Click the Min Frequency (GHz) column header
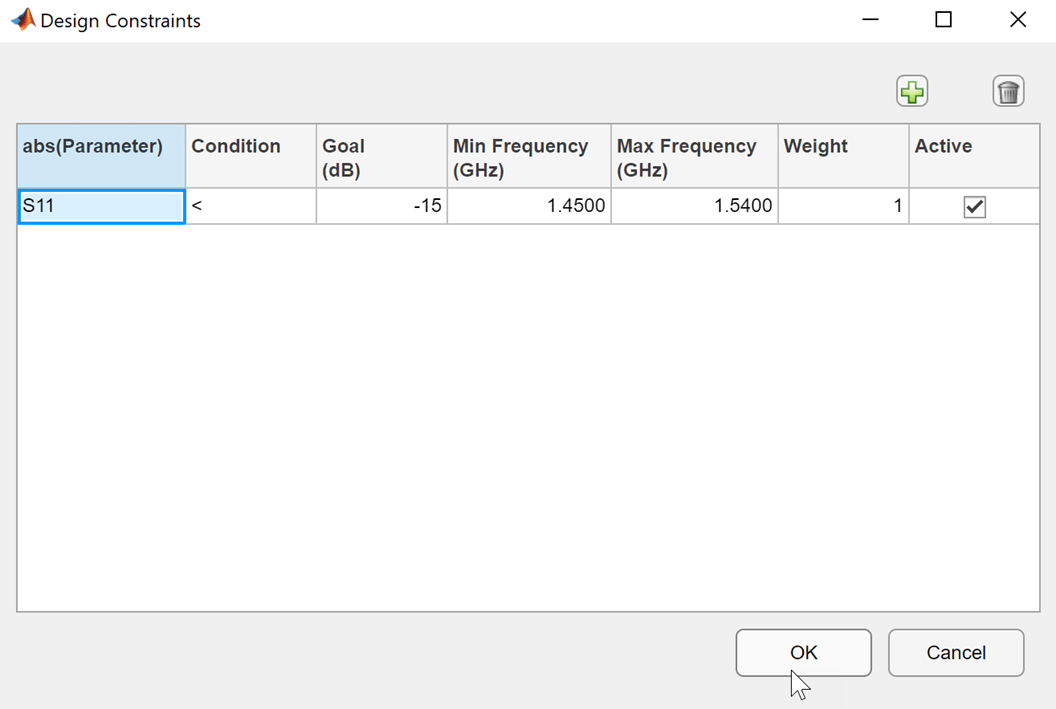Screen dimensions: 1056x709 [528, 156]
